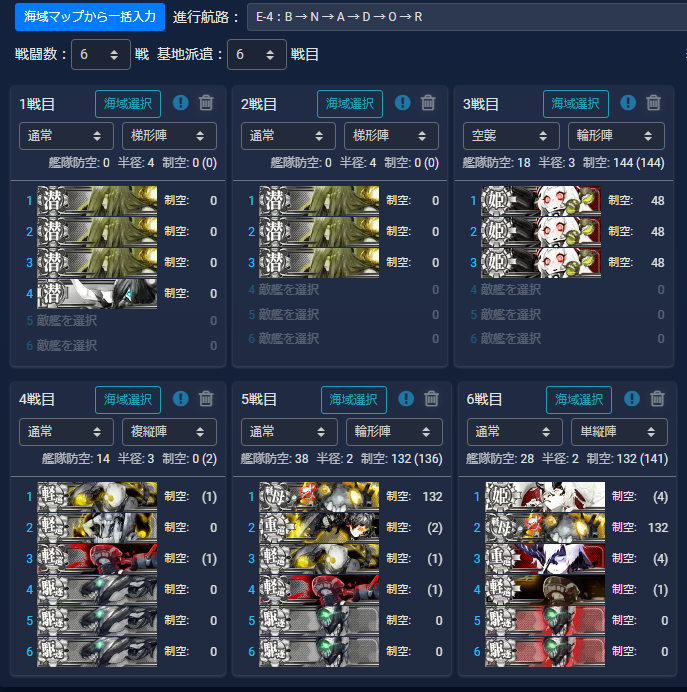The image size is (687, 692).
Task: Open 6戦目 battle type dropdown 通常
Action: (515, 432)
